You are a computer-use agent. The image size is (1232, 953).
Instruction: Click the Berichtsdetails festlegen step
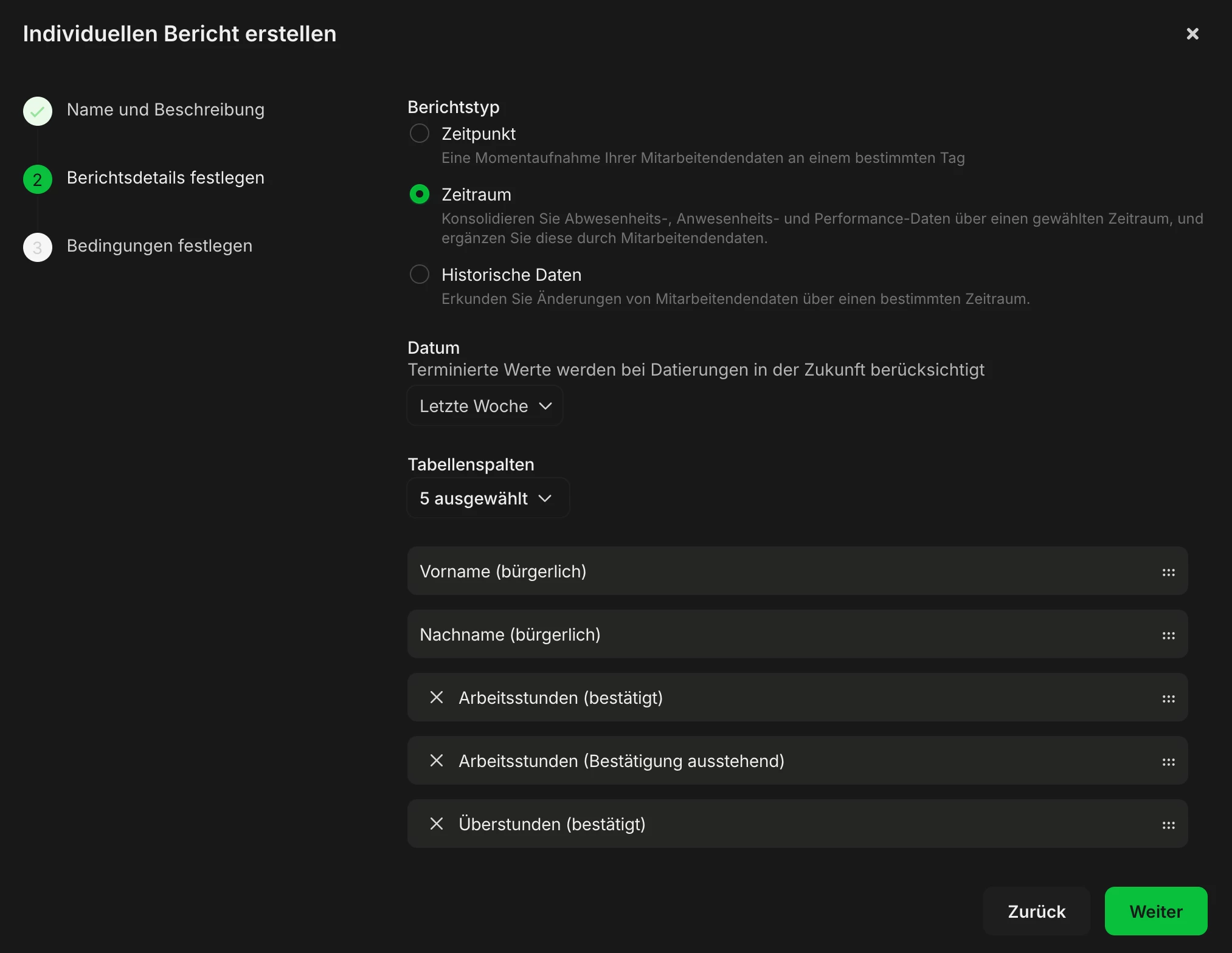point(165,178)
